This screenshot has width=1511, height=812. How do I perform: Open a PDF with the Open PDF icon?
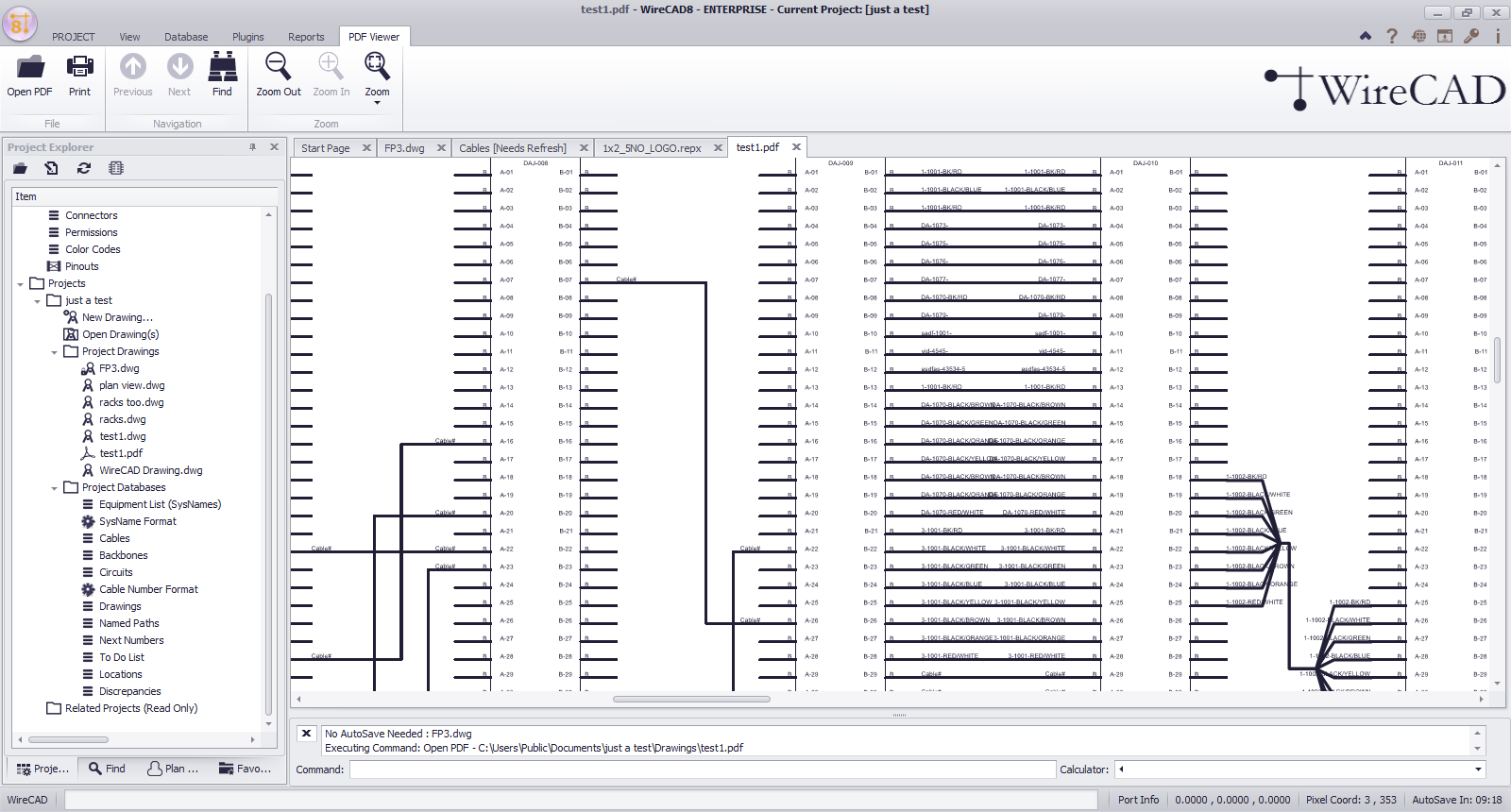click(30, 76)
